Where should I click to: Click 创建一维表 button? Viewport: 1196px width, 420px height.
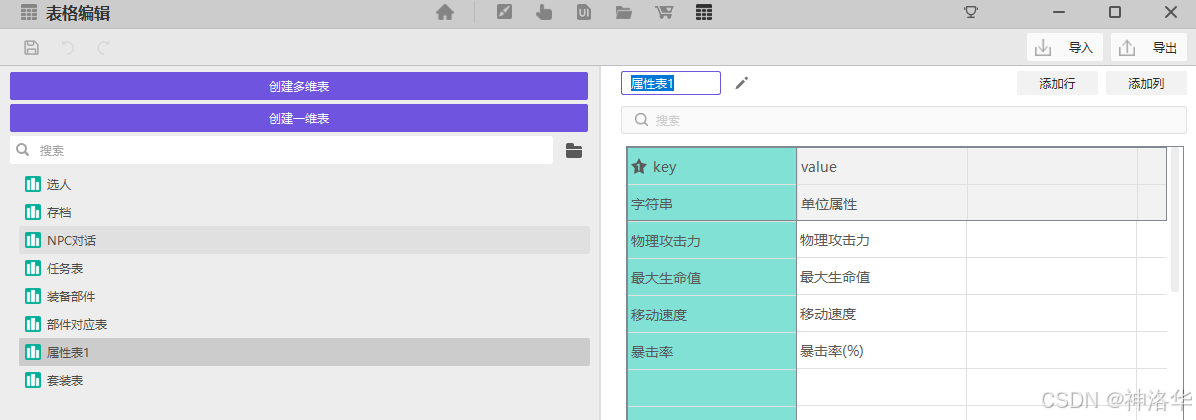[299, 118]
